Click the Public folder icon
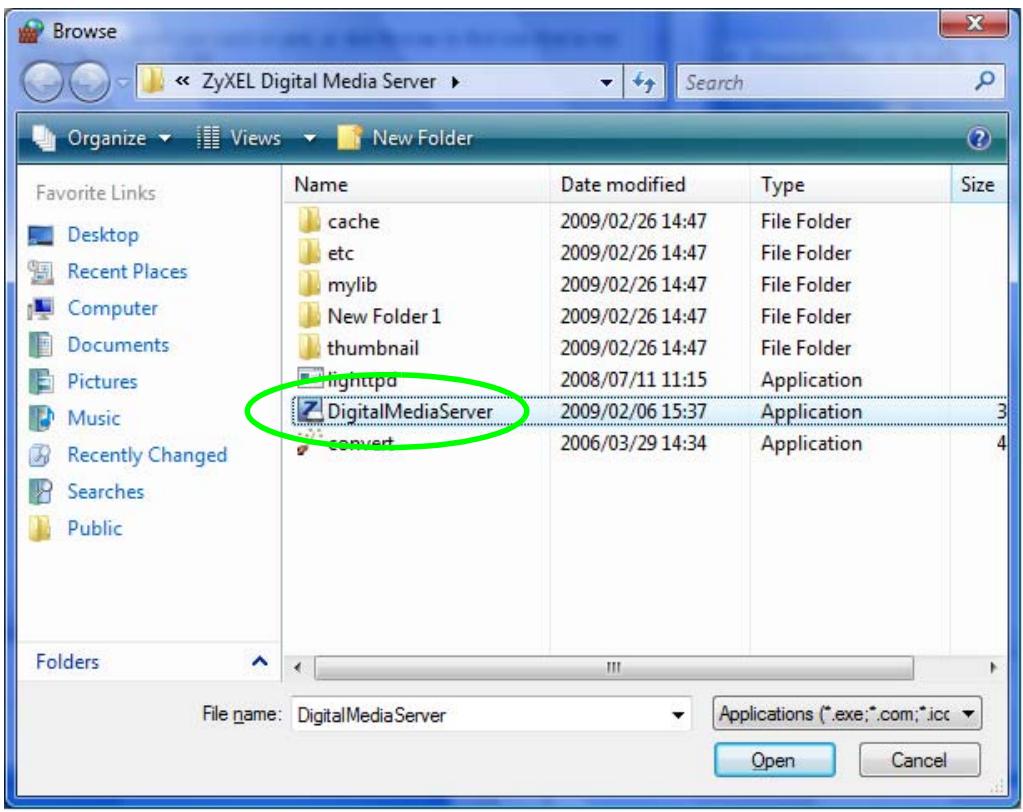The height and width of the screenshot is (812, 1023). tap(40, 528)
